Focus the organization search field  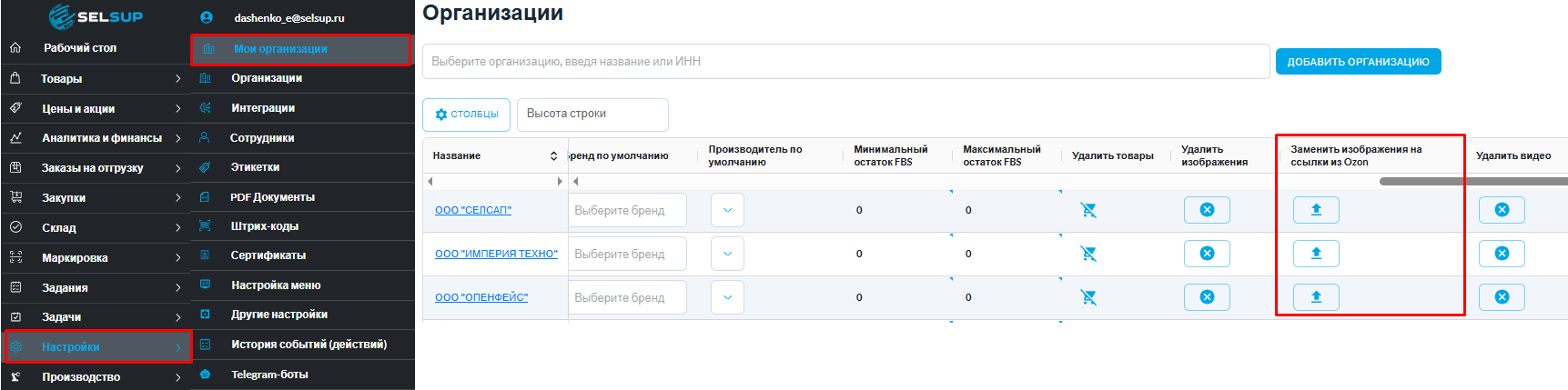[845, 62]
